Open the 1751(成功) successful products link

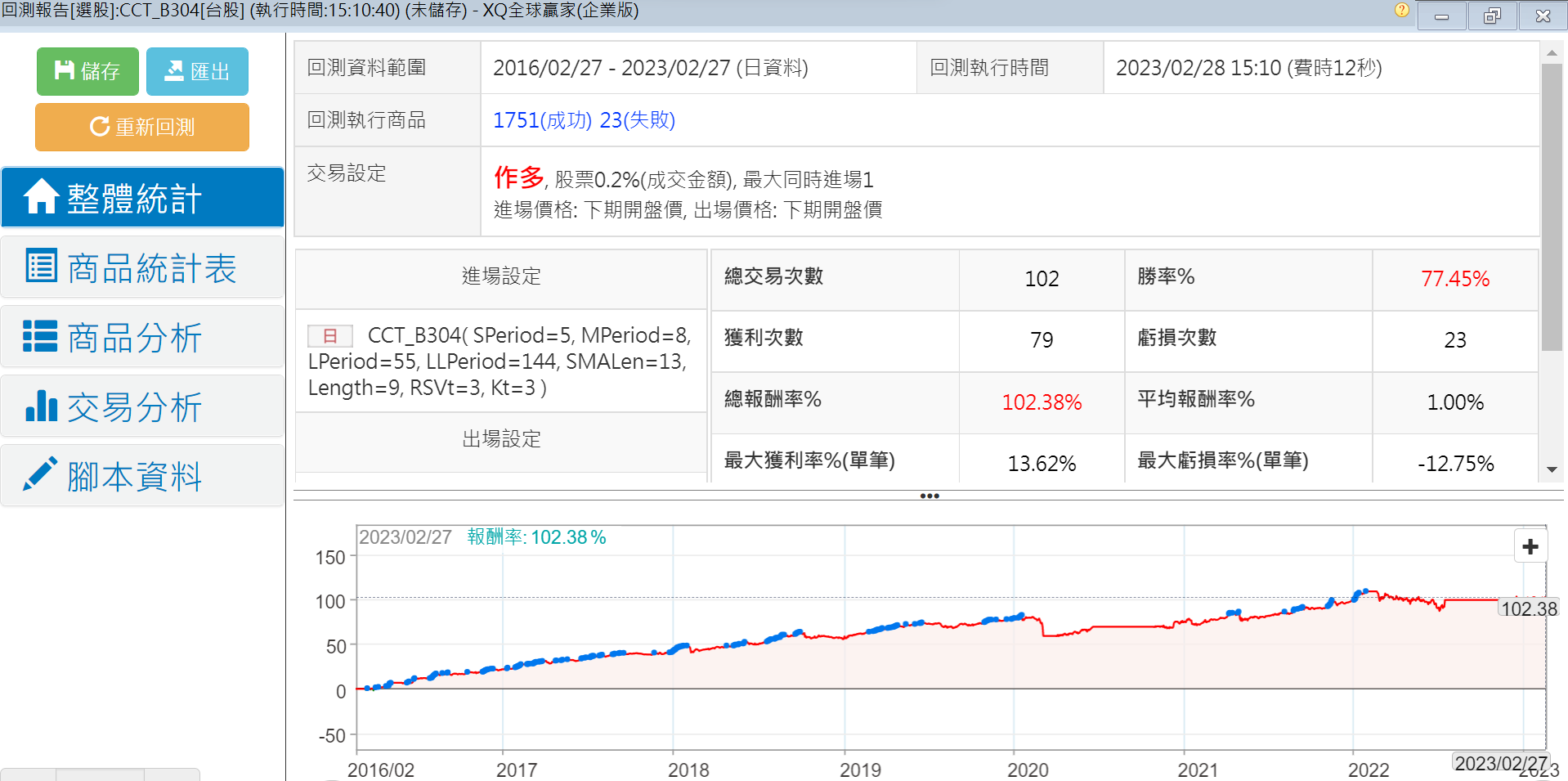(x=542, y=120)
